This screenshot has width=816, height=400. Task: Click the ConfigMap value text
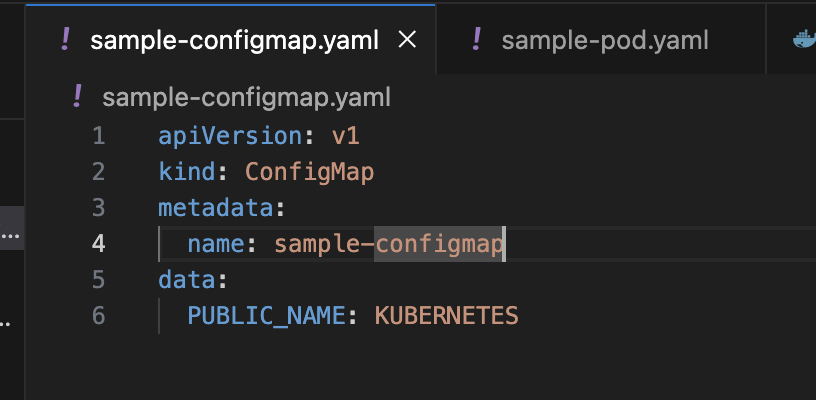coord(309,172)
